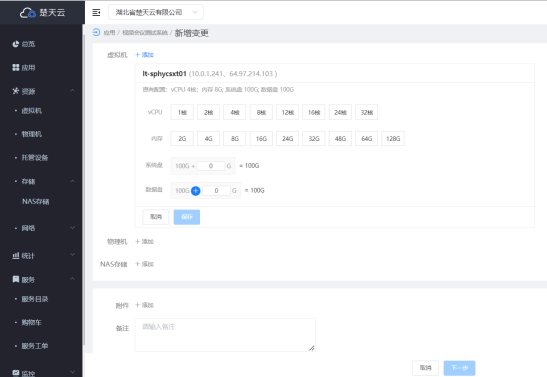Select the 16G memory option
The height and width of the screenshot is (377, 547).
tap(261, 138)
